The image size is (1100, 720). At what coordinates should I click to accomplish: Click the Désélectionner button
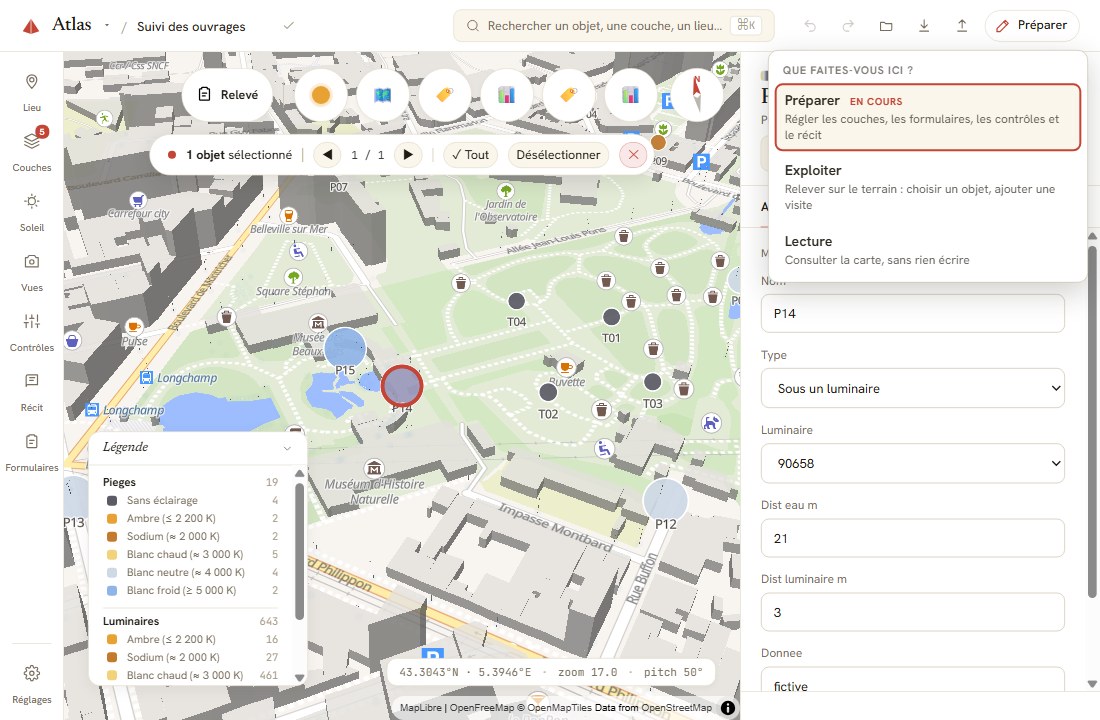click(558, 155)
